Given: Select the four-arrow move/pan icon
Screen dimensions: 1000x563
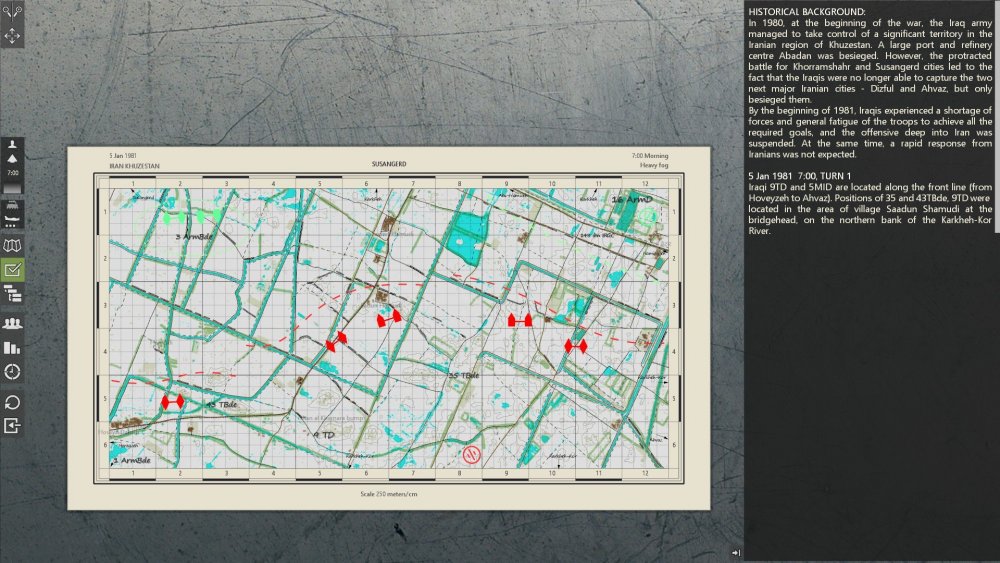Looking at the screenshot, I should point(13,35).
